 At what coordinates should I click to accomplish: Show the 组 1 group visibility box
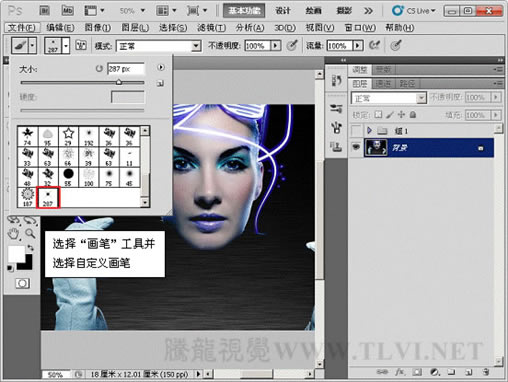356,131
